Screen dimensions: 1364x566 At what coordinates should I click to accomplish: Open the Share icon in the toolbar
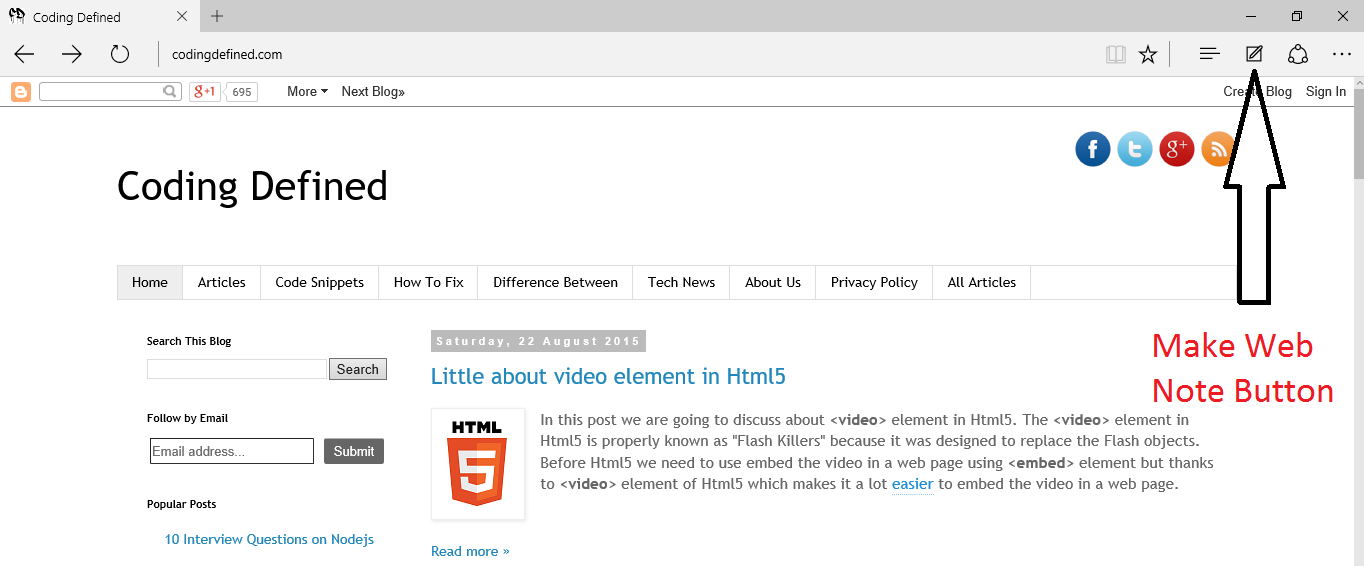click(1298, 54)
